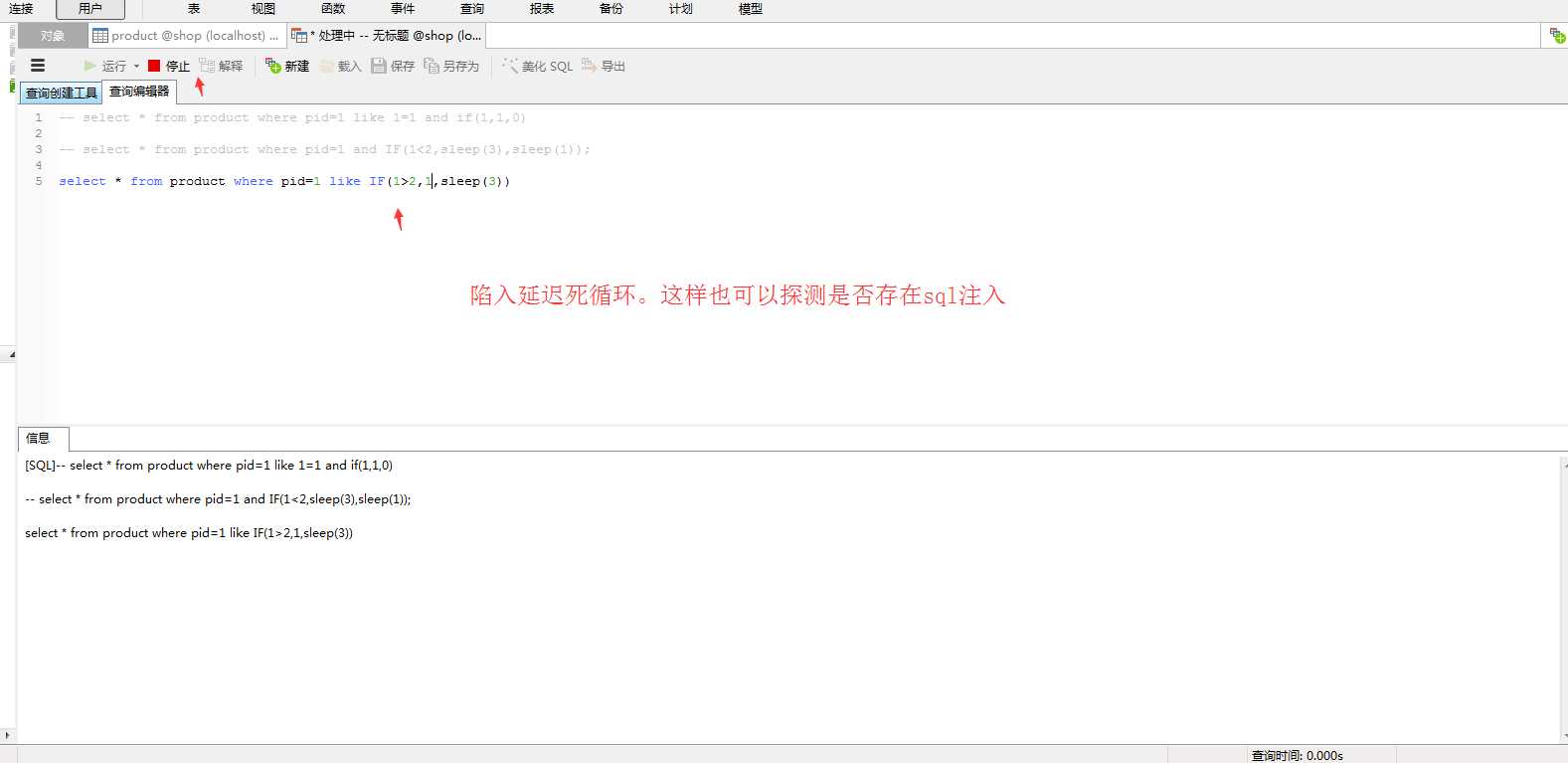The height and width of the screenshot is (763, 1568).
Task: Click the new tab icon at far right
Action: [1557, 36]
